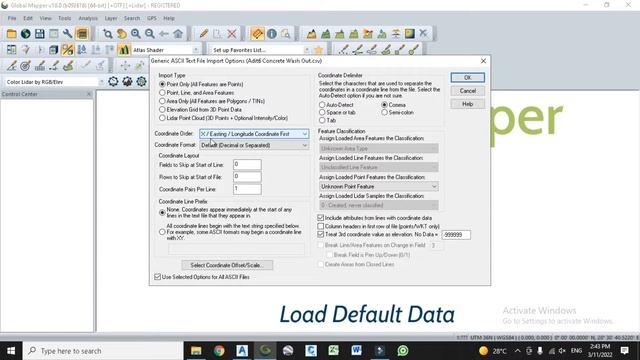The height and width of the screenshot is (360, 640).
Task: Click the third Lidar gear icon
Action: pyautogui.click(x=141, y=82)
